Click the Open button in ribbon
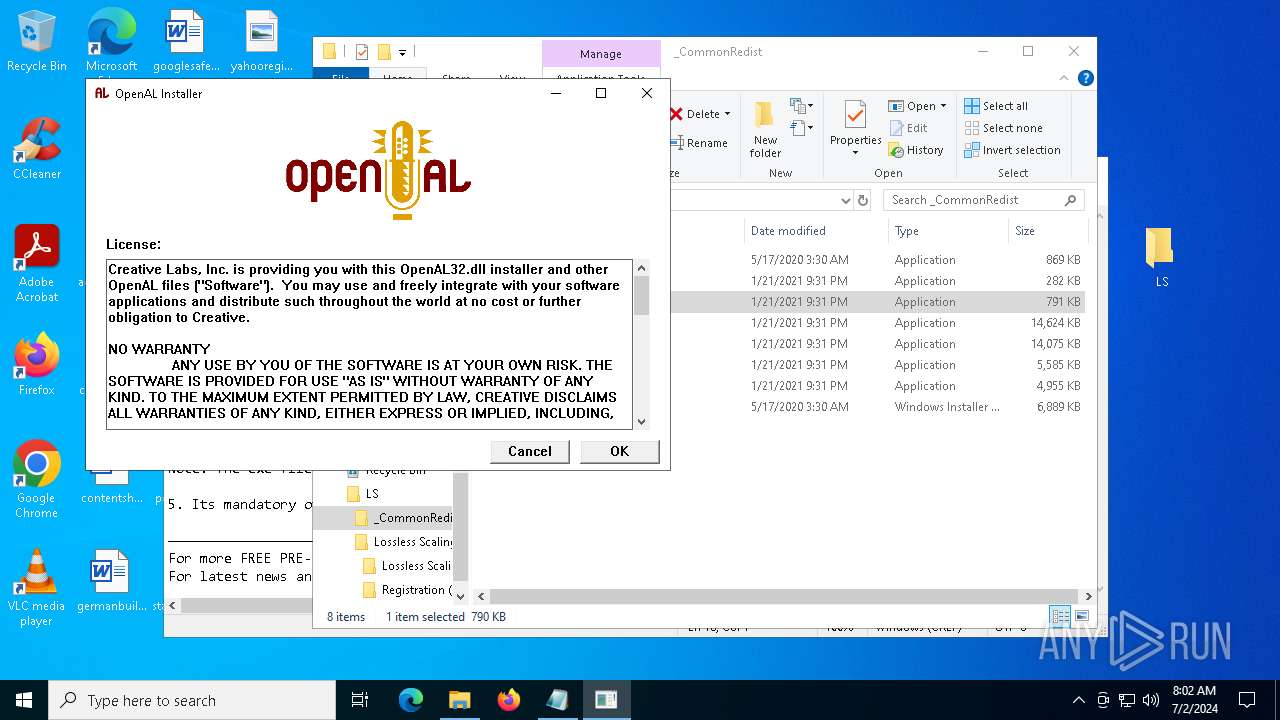 [913, 106]
